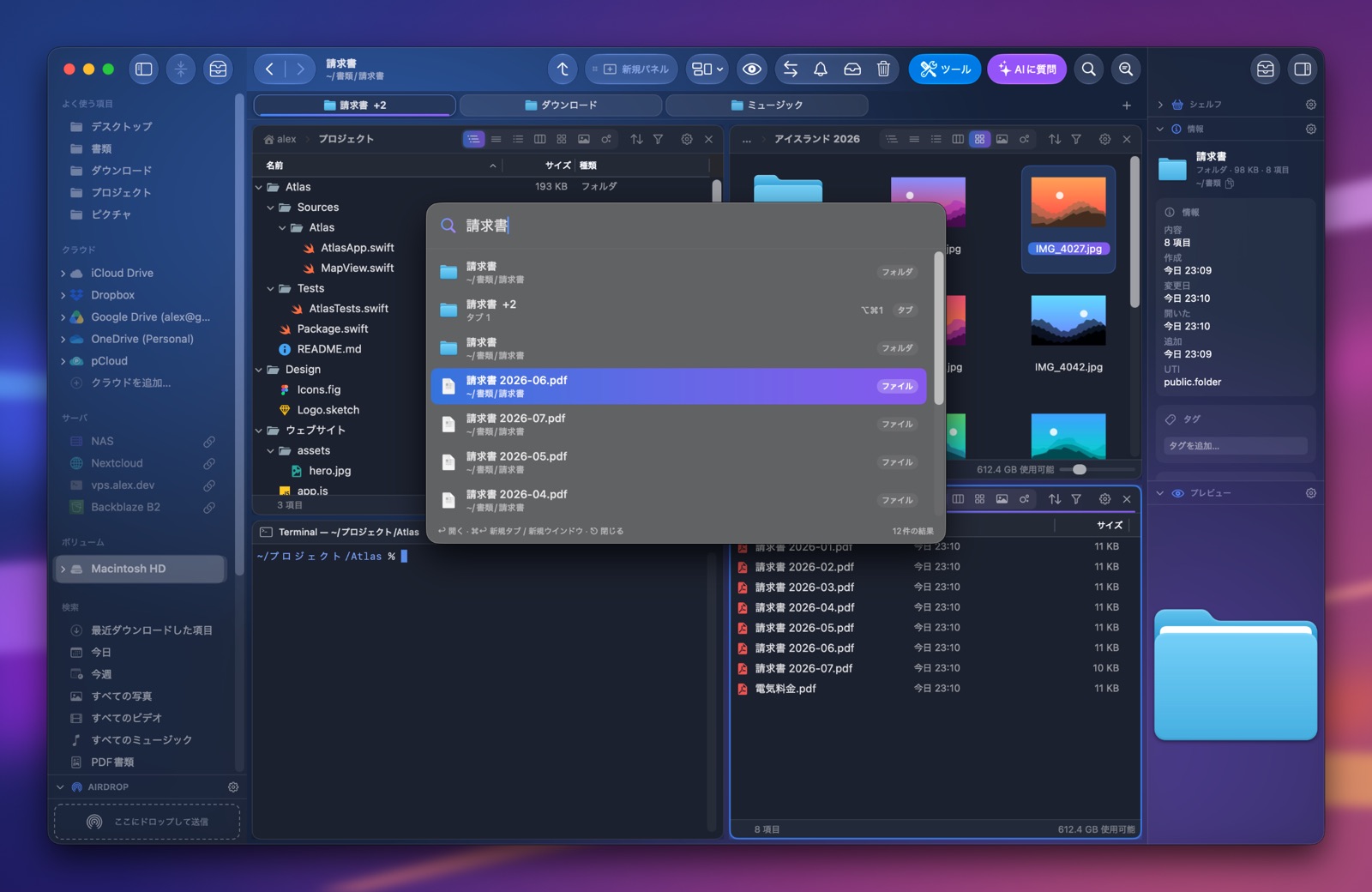This screenshot has height=892, width=1372.
Task: Open the shelf icon in right toolbar
Action: (1265, 69)
